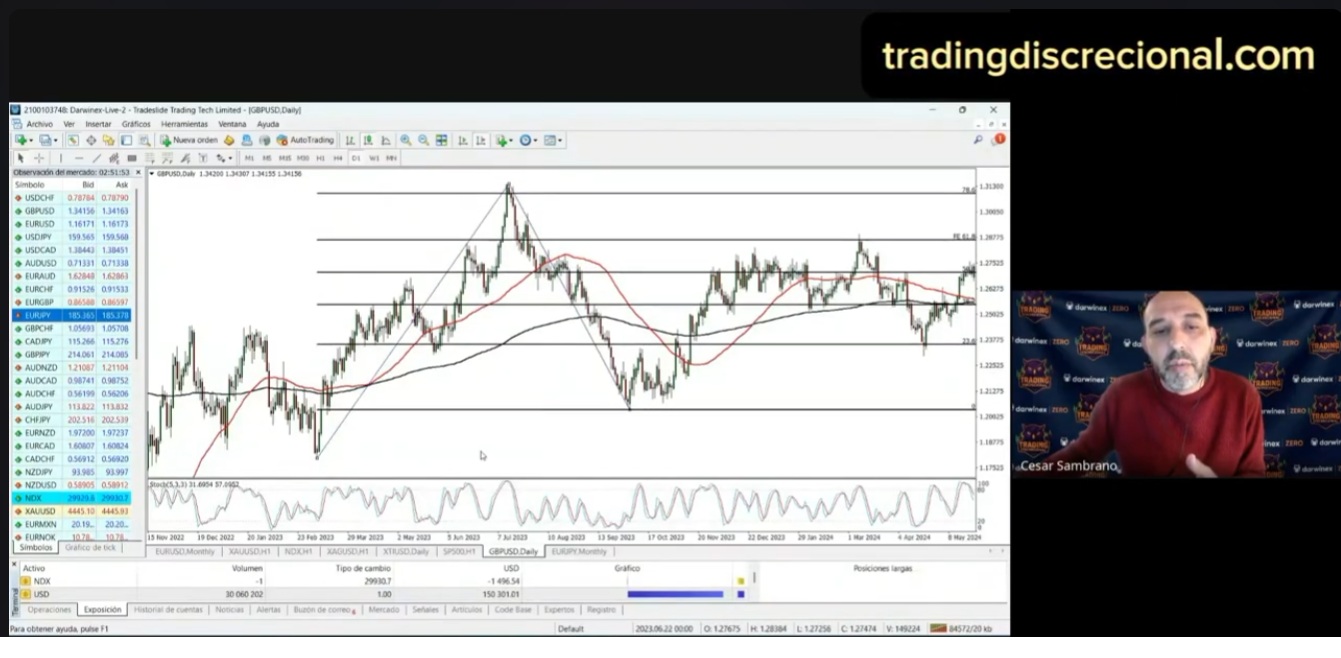Click the USD exposure blue bar
The height and width of the screenshot is (658, 1341).
coord(675,594)
